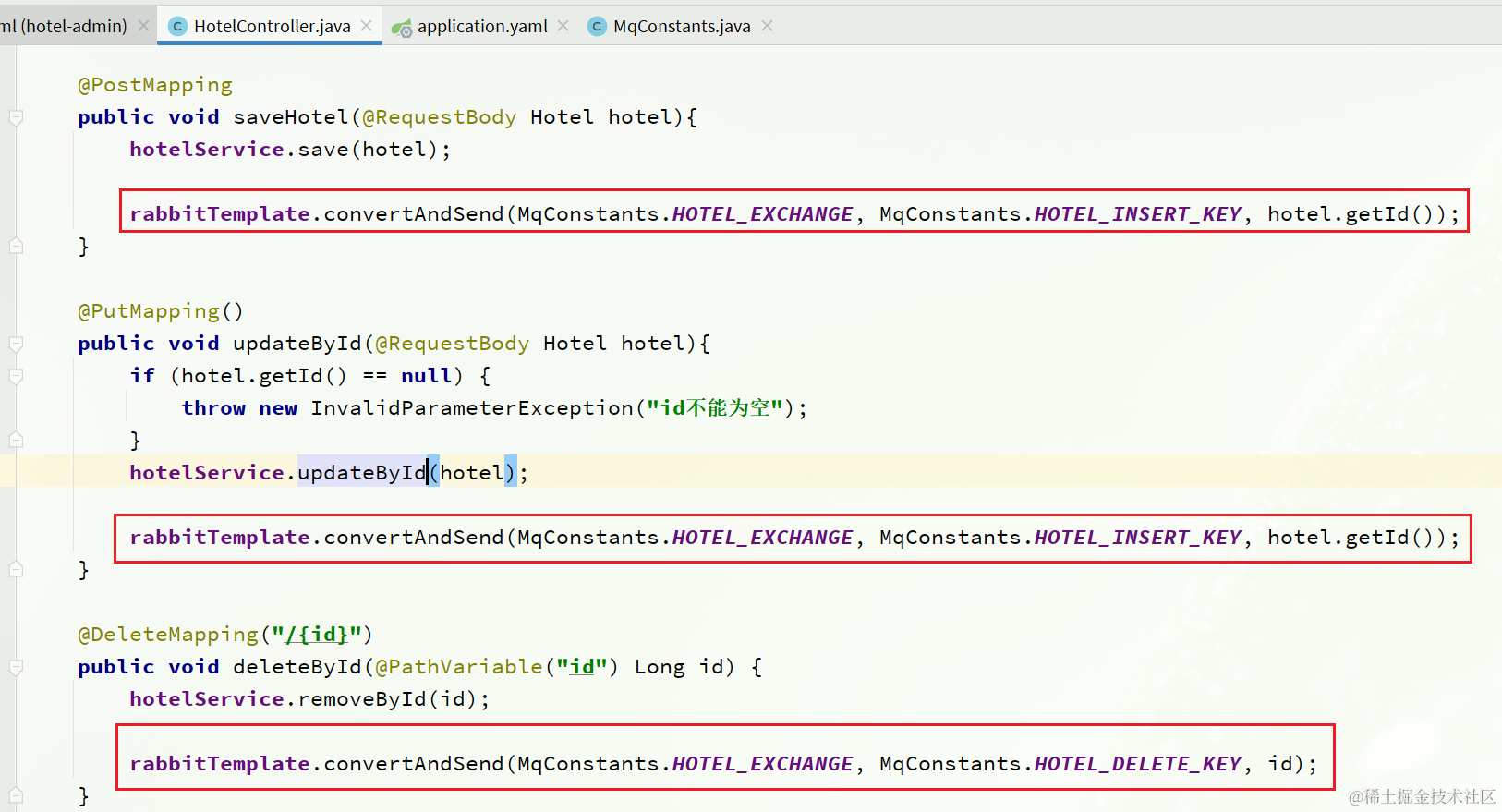Screen dimensions: 1502x812
Task: Click @RequestBody in the updateById signature
Action: pos(452,344)
